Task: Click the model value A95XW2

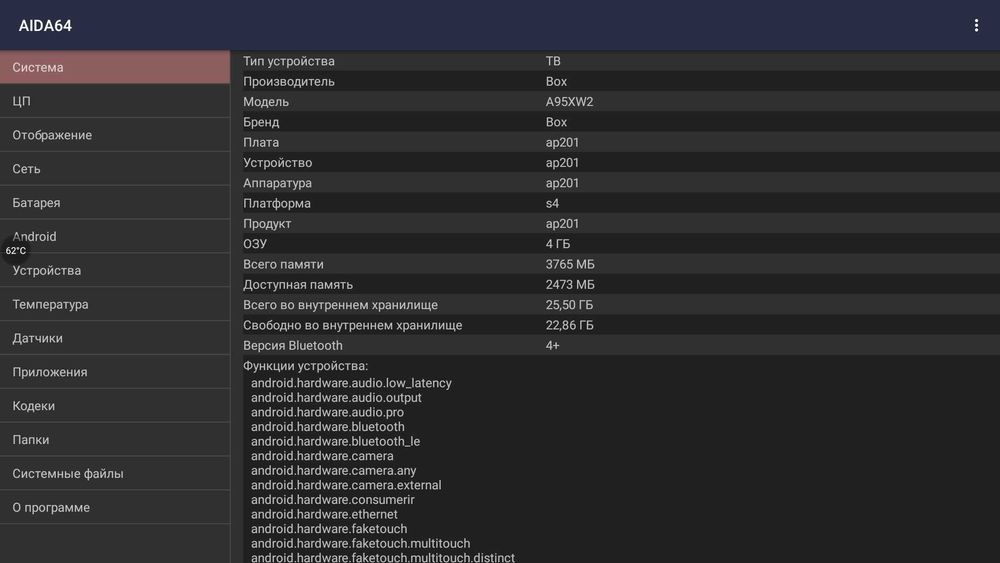Action: pos(569,101)
